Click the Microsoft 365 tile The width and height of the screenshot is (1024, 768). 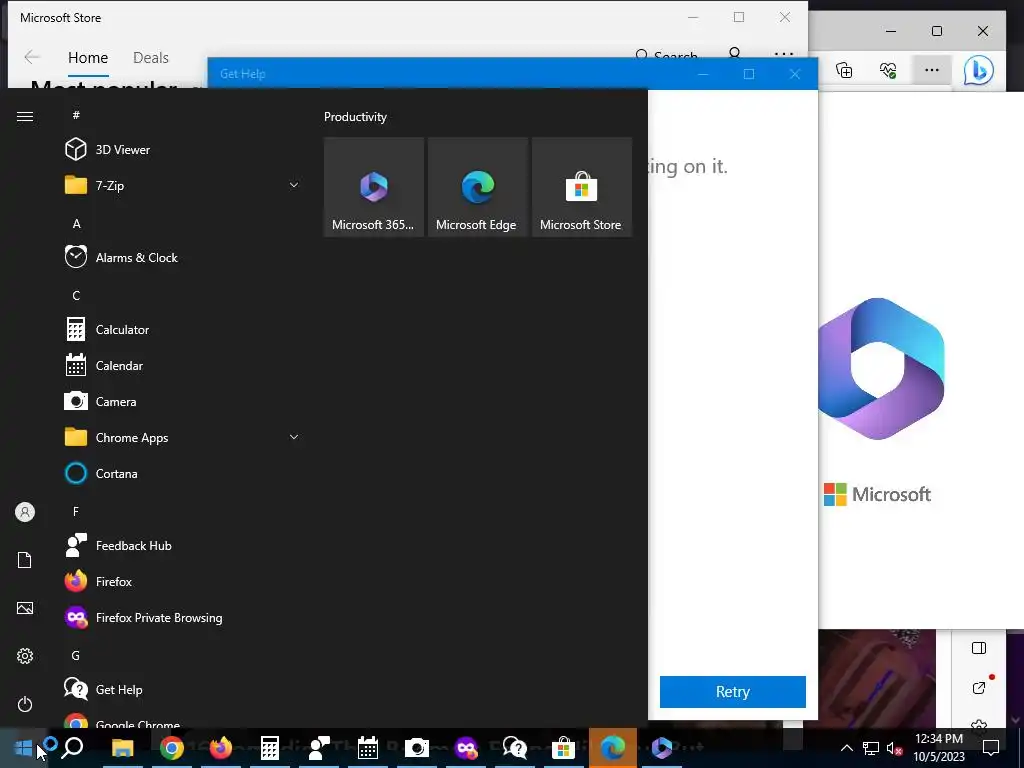[374, 187]
